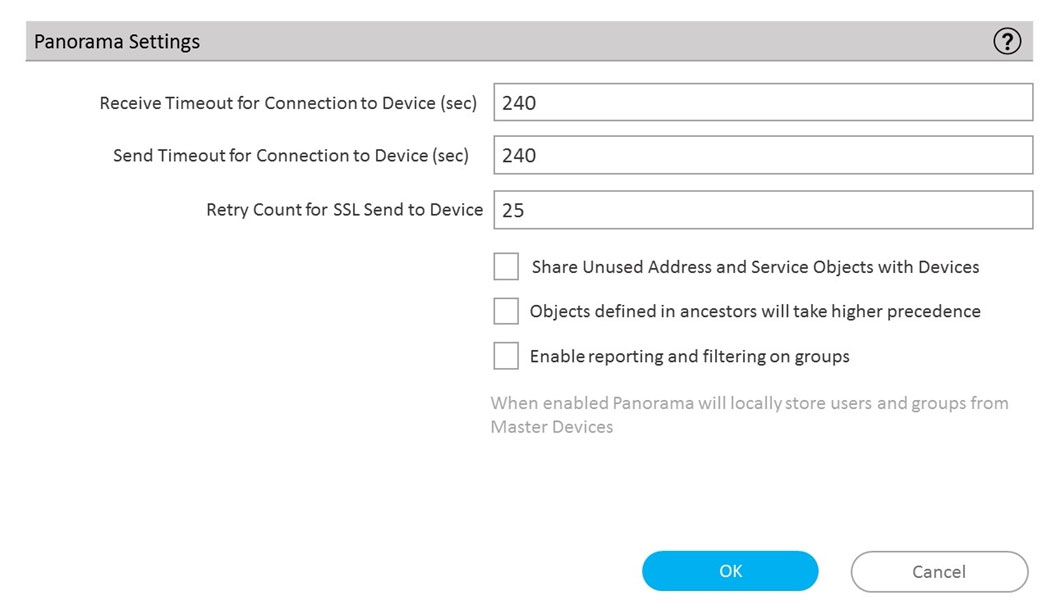This screenshot has width=1051, height=610.
Task: Dismiss the dialog with Cancel
Action: tap(939, 572)
